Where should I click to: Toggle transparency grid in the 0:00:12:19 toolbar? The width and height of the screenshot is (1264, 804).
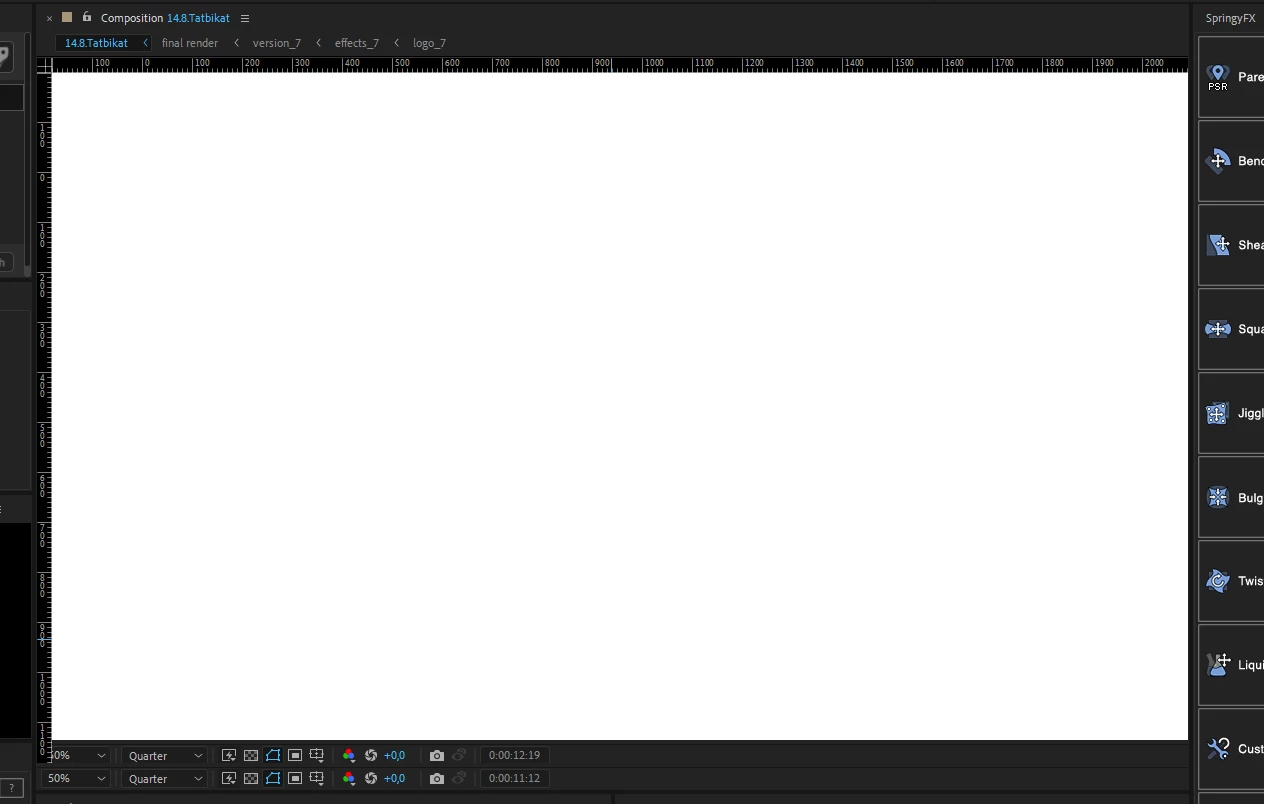[x=251, y=755]
